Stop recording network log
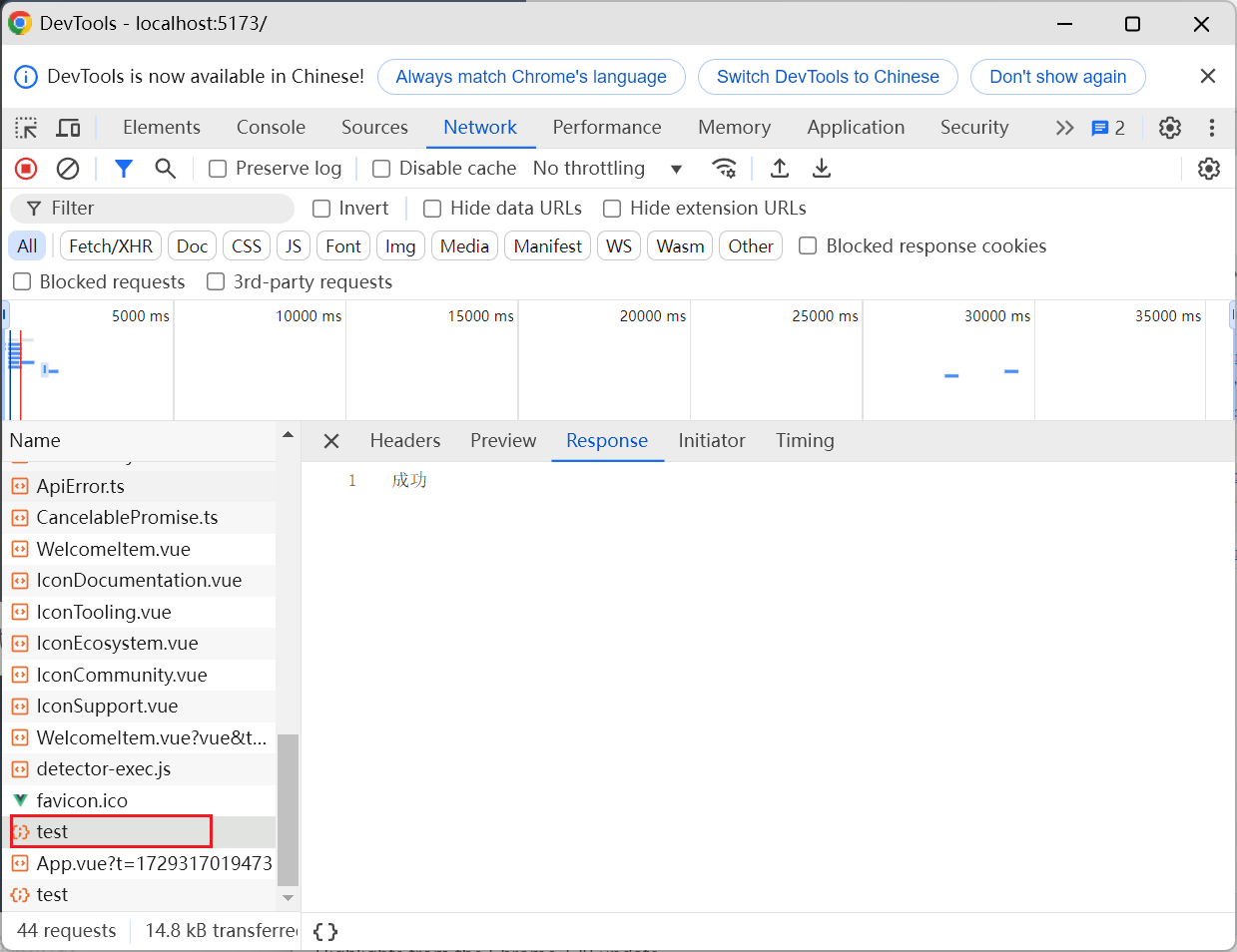This screenshot has height=952, width=1237. coord(26,169)
